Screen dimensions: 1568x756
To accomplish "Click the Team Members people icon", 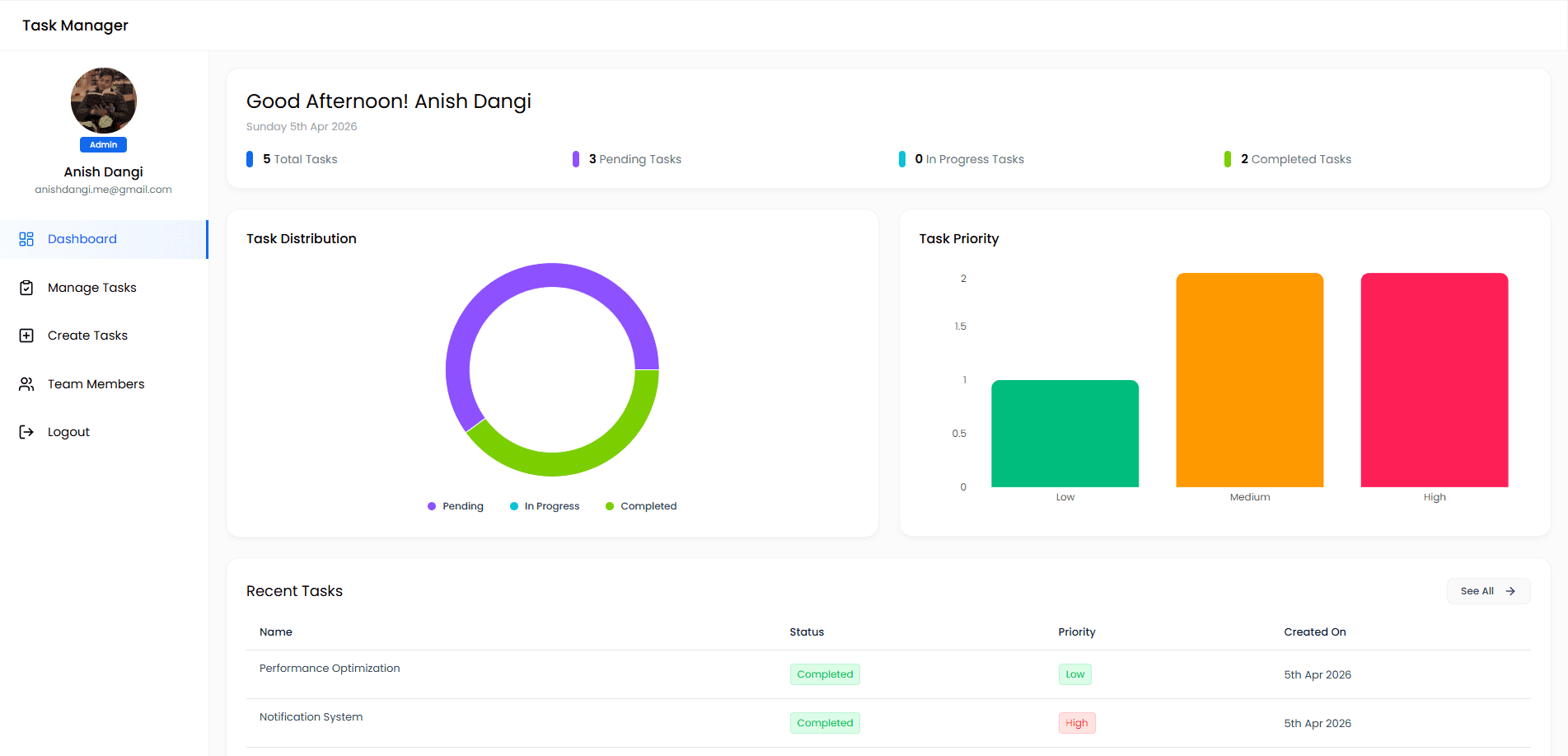I will coord(26,384).
